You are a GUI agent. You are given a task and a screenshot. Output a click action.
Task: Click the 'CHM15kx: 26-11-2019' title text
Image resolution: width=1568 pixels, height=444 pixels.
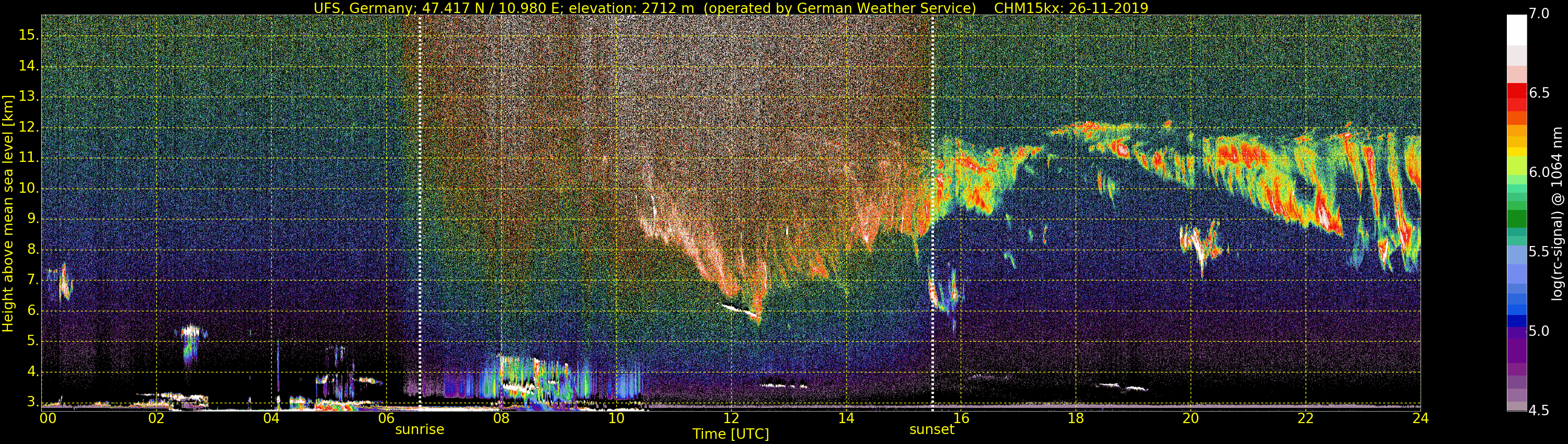1071,8
